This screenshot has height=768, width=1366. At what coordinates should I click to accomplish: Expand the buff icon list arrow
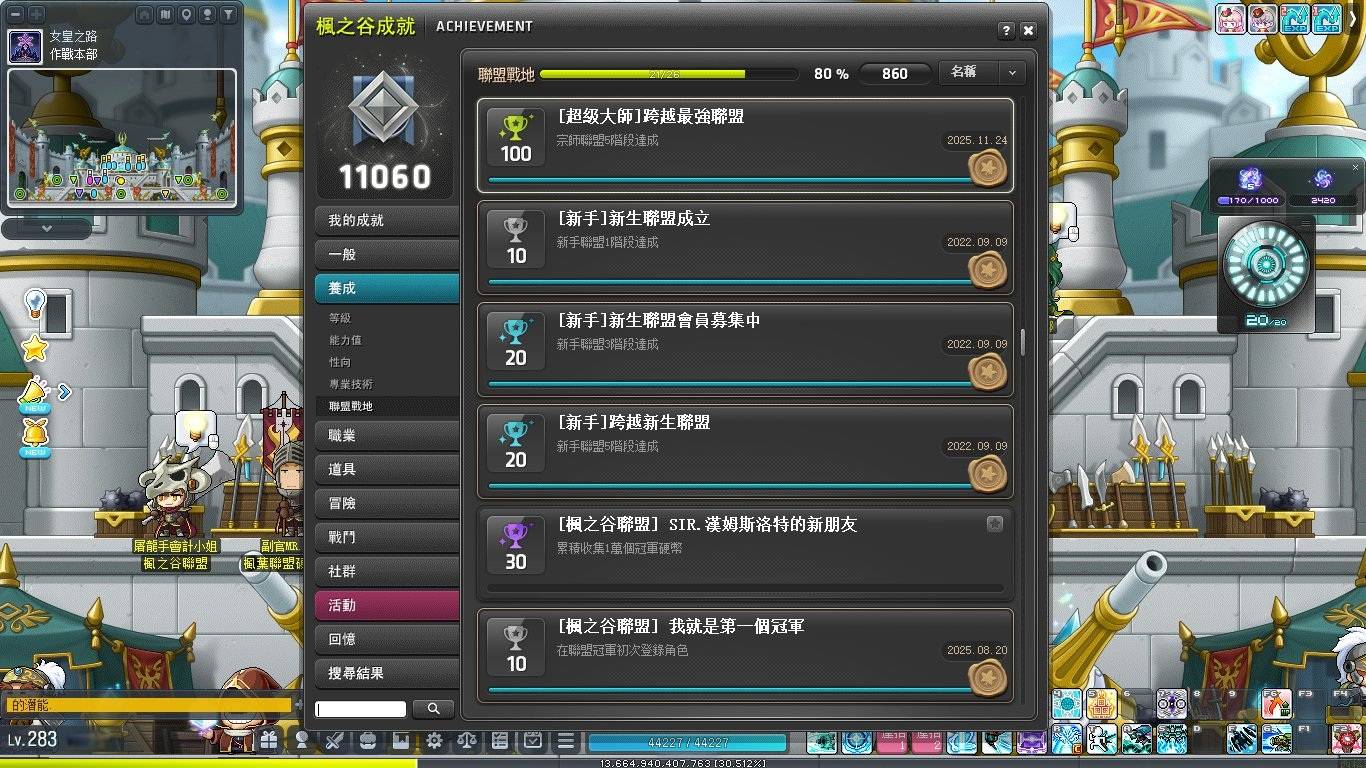point(65,392)
